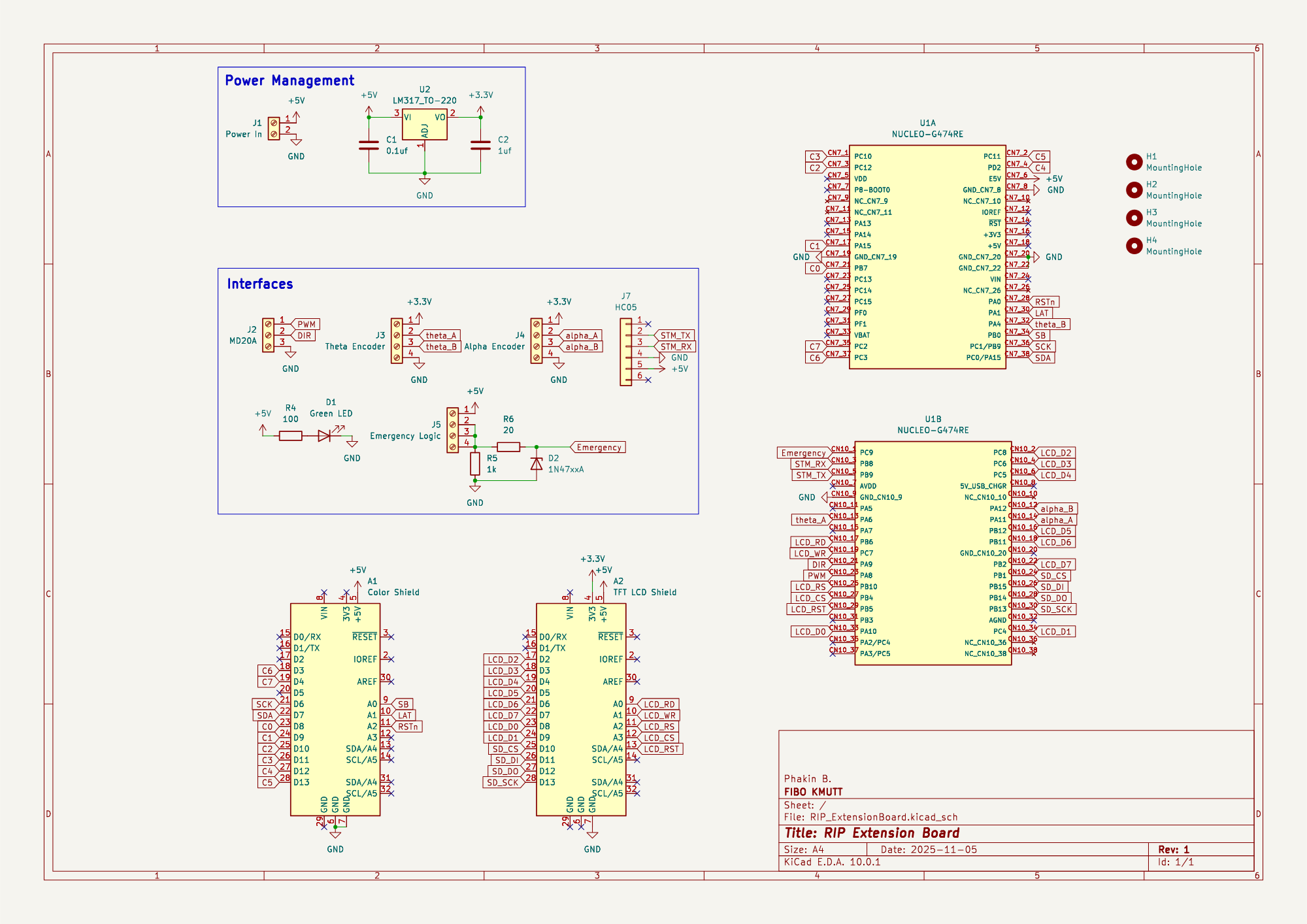Select the J3 Theta Encoder connector
This screenshot has height=924, width=1307.
pyautogui.click(x=397, y=340)
